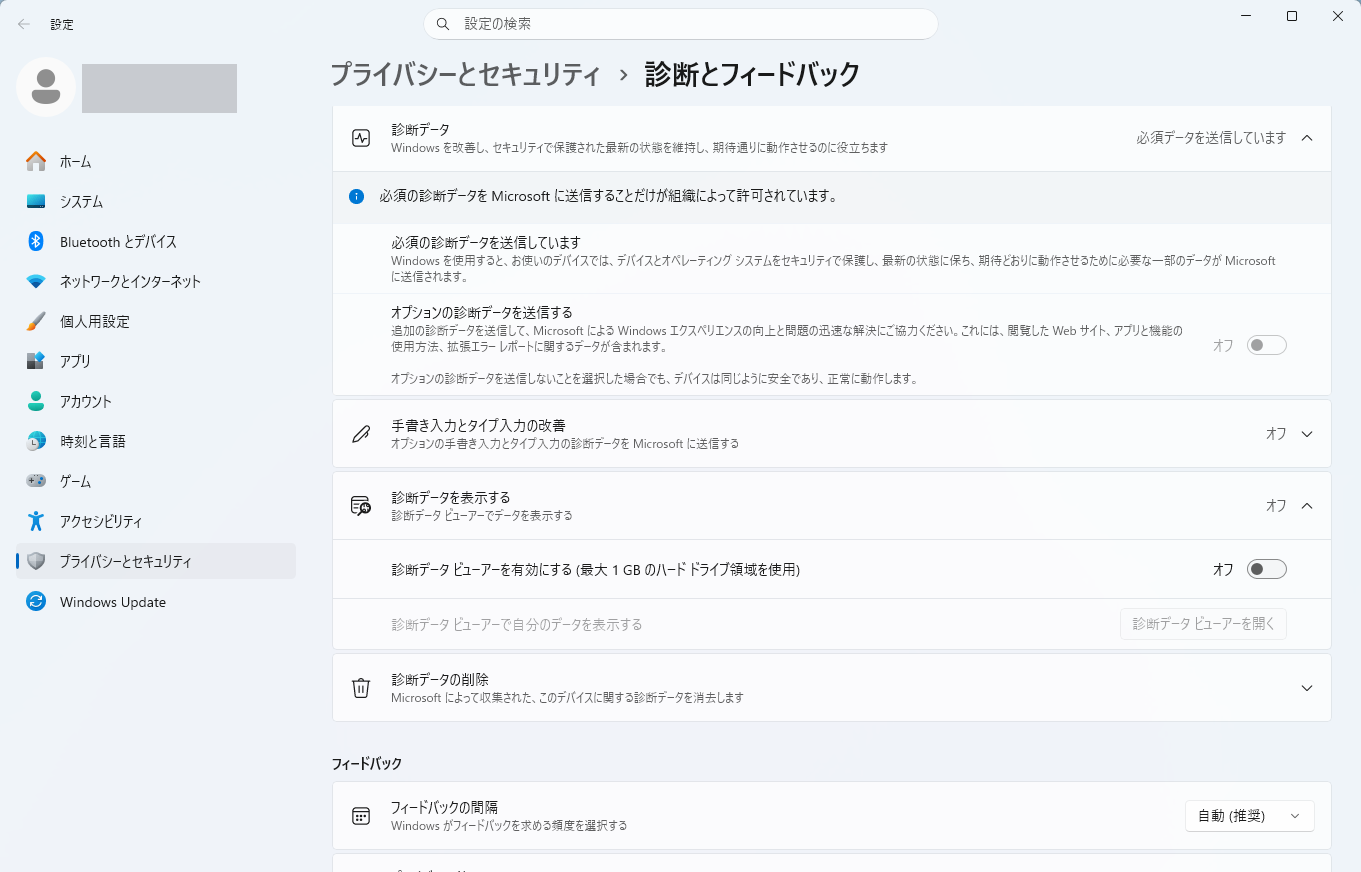The width and height of the screenshot is (1361, 872).
Task: Click the info icon in organization notice
Action: coord(356,196)
